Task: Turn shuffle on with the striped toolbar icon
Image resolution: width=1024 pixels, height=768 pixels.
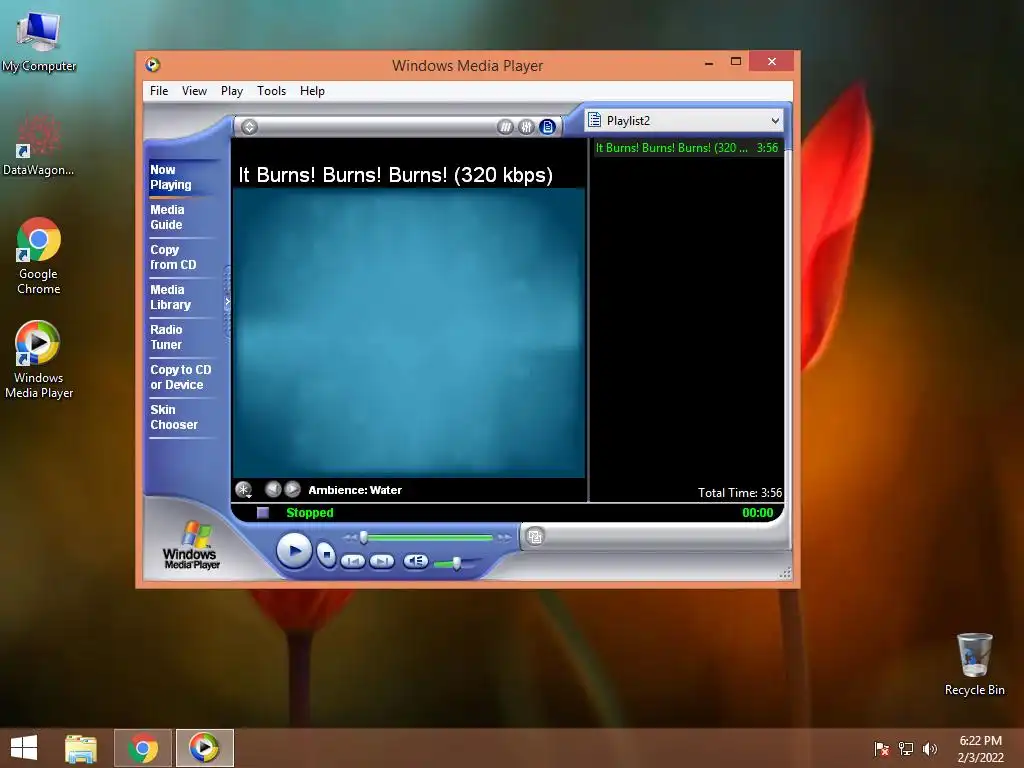Action: pos(505,127)
